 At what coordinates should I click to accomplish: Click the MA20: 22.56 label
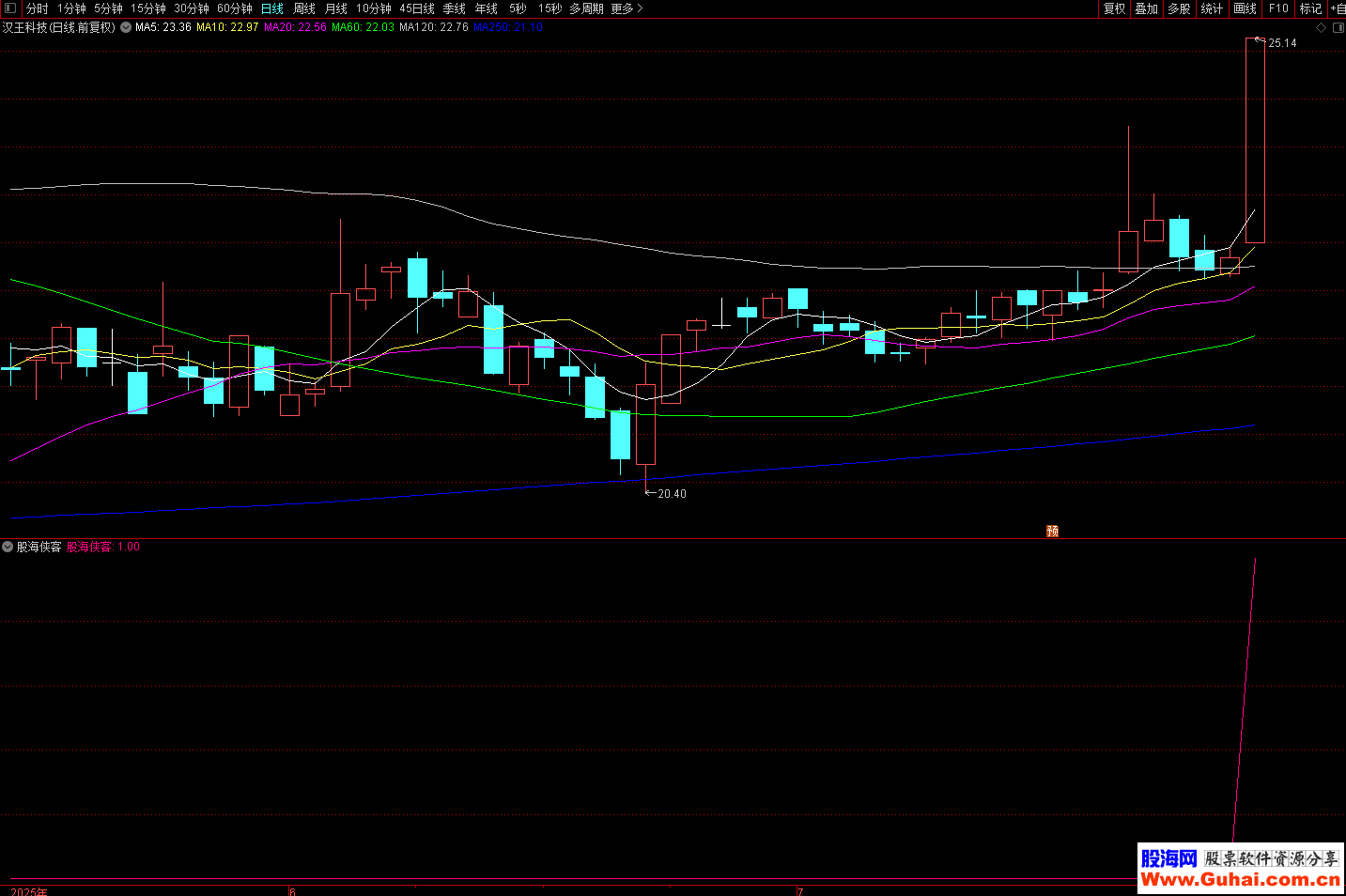click(296, 27)
